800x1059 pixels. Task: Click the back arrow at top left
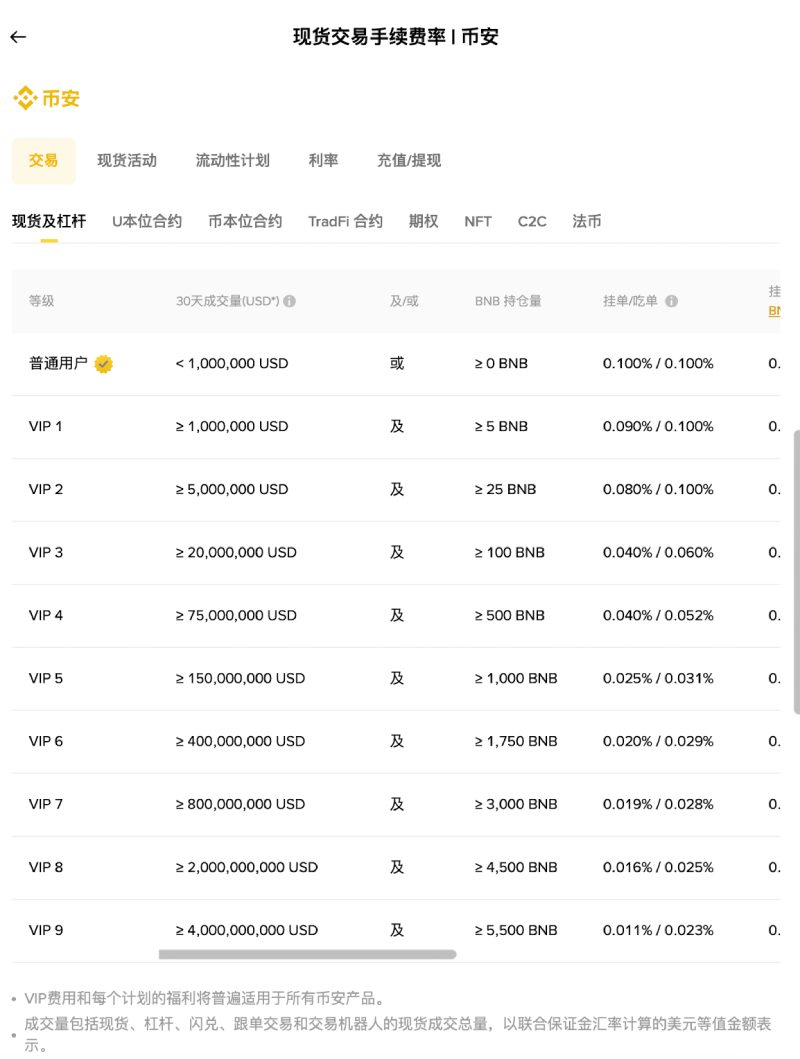[x=17, y=37]
